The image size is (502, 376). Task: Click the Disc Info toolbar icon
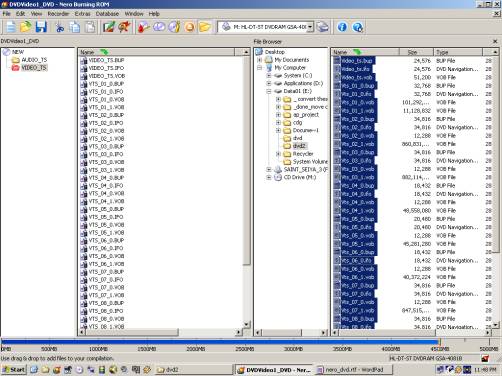pos(159,27)
